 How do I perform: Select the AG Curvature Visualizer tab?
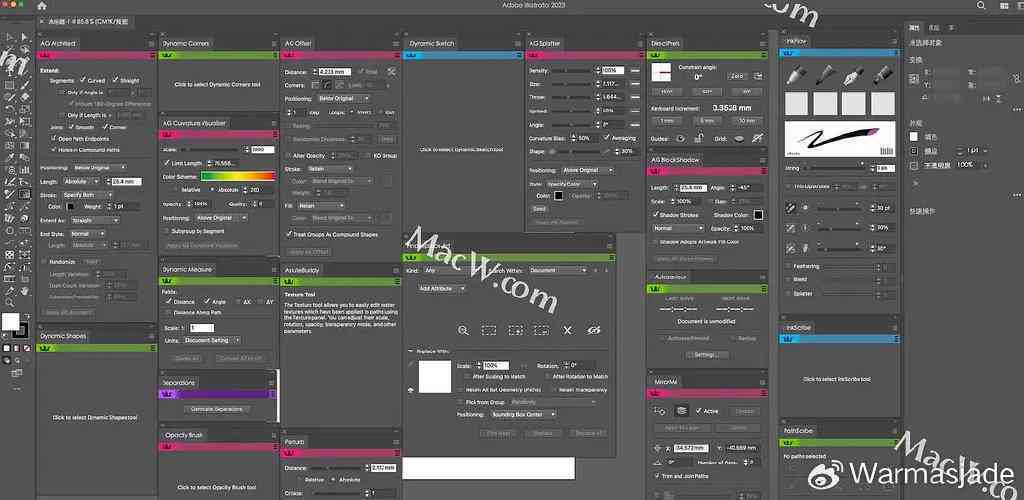194,123
